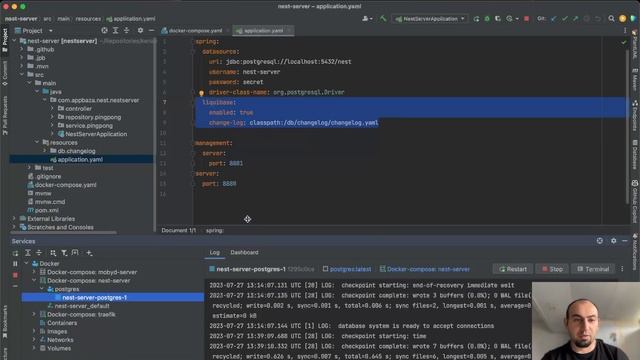Click Select Opened File target icon
640x360 pixels.
click(x=104, y=31)
